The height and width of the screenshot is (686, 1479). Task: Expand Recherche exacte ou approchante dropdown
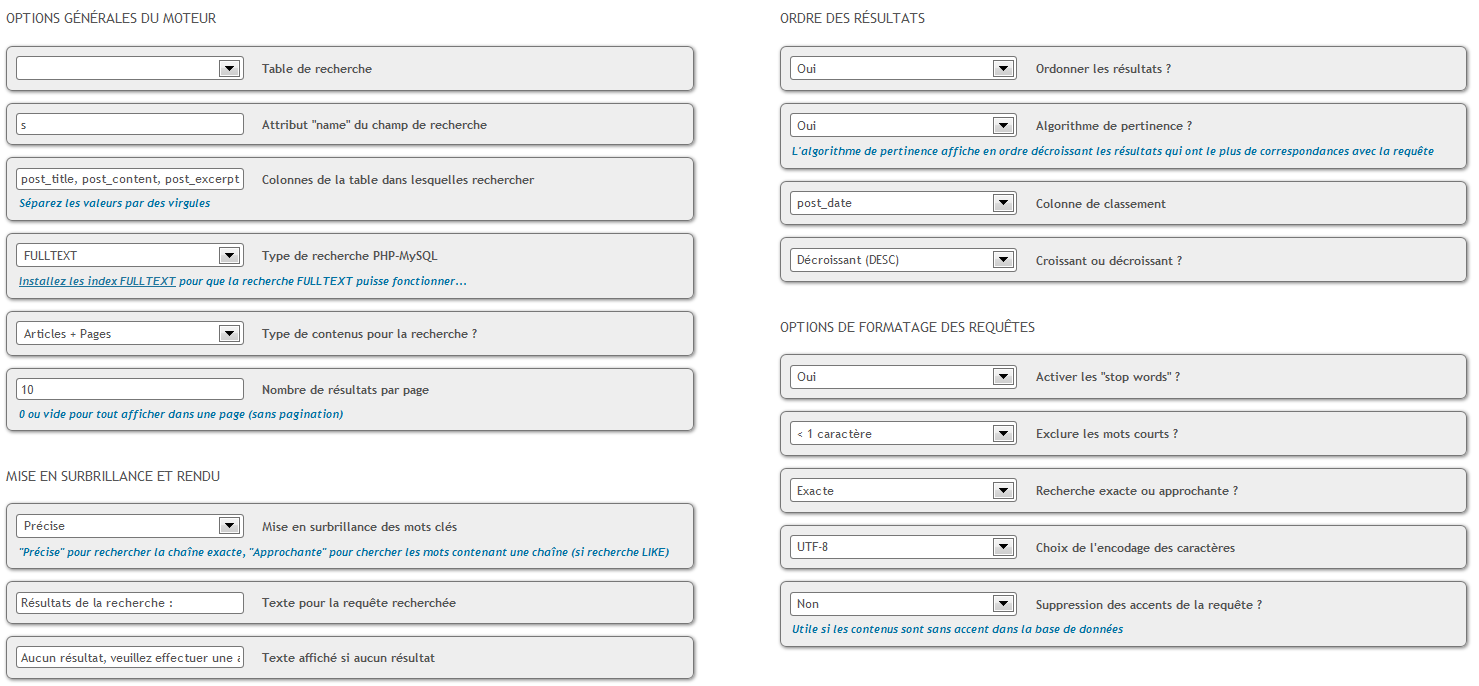point(903,491)
